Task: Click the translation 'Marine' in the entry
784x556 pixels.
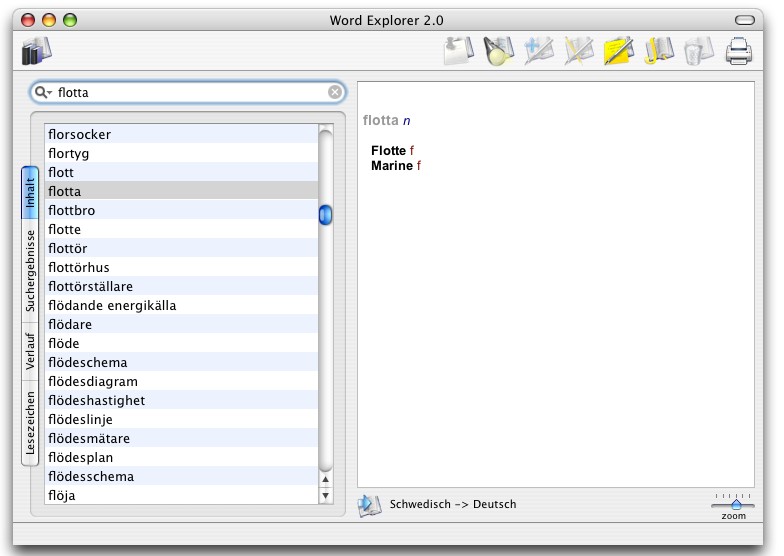Action: pos(392,166)
